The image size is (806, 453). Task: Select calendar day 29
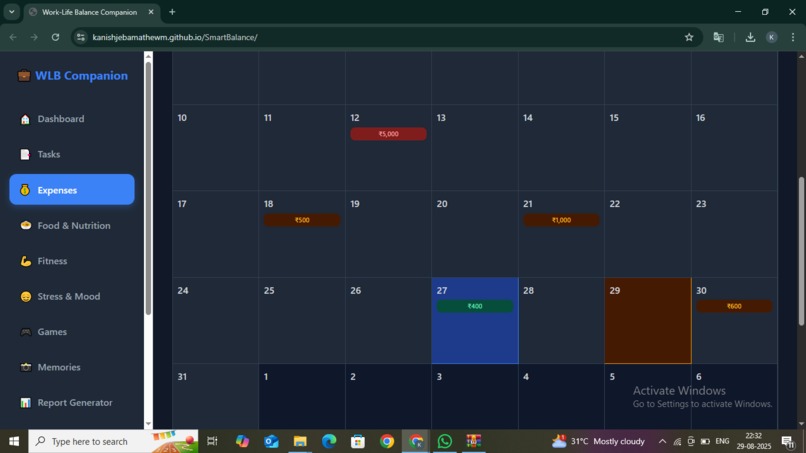[x=648, y=321]
